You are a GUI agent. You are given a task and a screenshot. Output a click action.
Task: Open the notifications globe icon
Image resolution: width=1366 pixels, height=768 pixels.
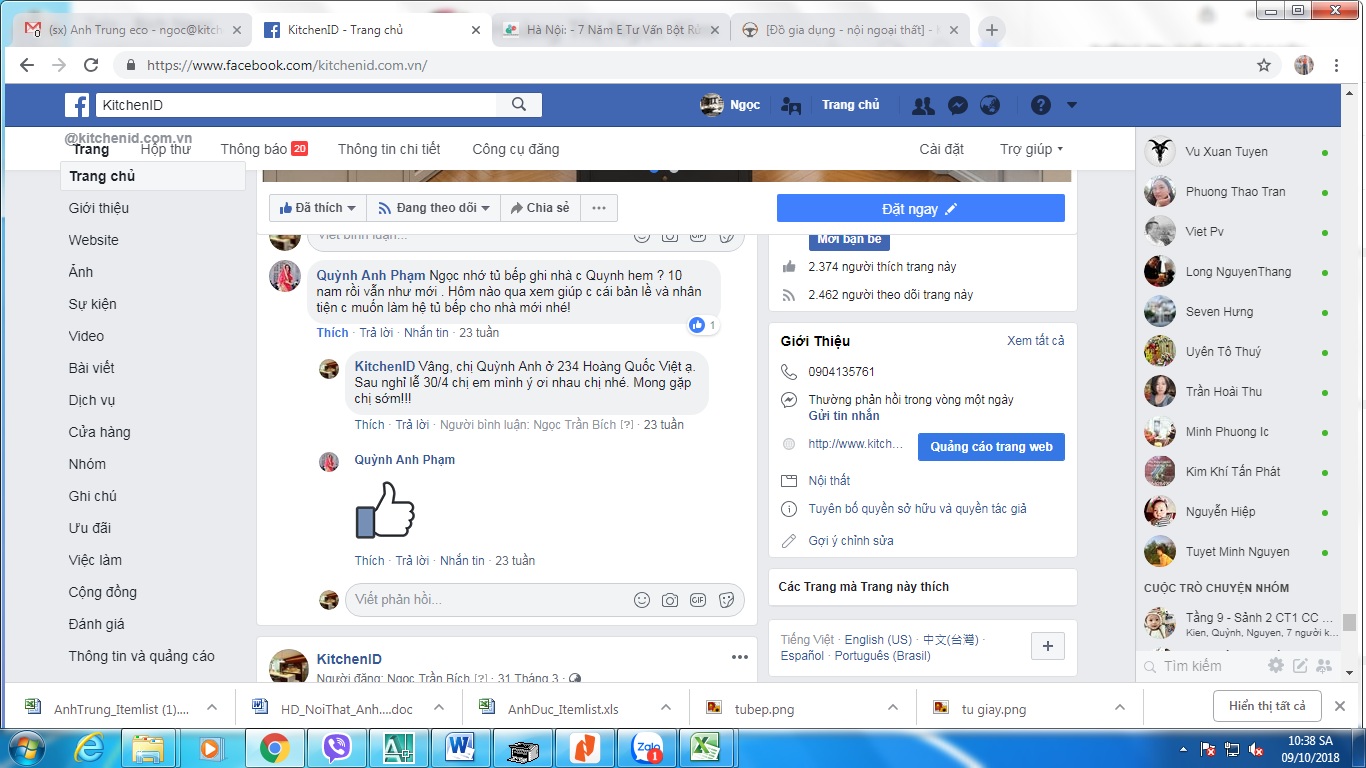pos(990,105)
